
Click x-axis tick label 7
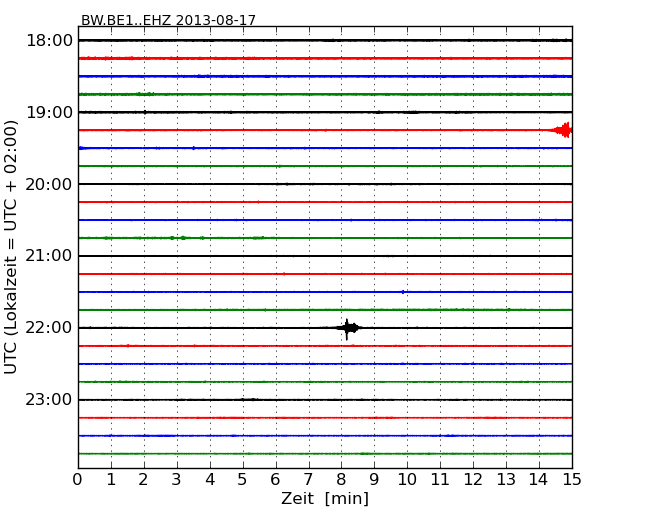coord(308,479)
